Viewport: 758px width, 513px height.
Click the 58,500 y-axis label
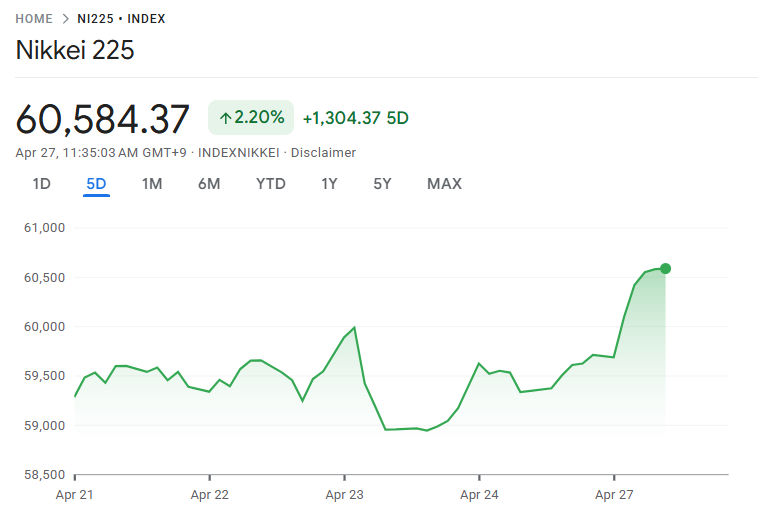[44, 475]
